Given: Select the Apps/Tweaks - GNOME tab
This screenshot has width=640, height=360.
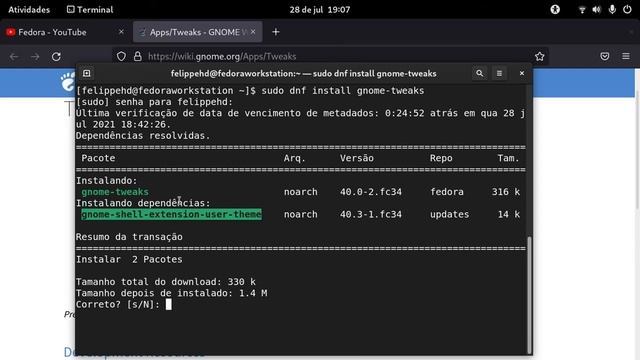Looking at the screenshot, I should (x=198, y=32).
